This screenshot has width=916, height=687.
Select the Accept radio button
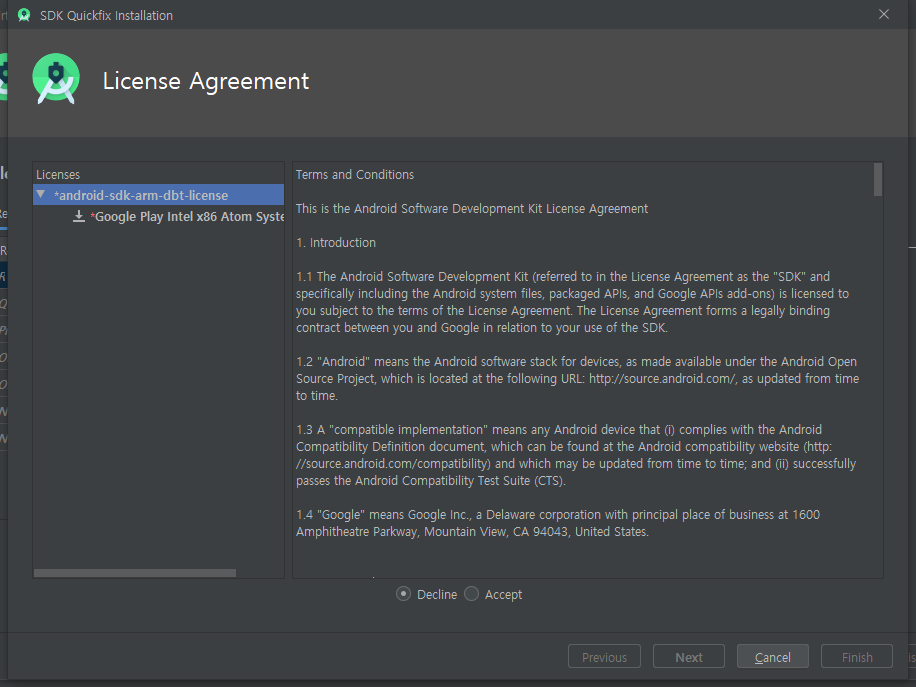click(471, 594)
